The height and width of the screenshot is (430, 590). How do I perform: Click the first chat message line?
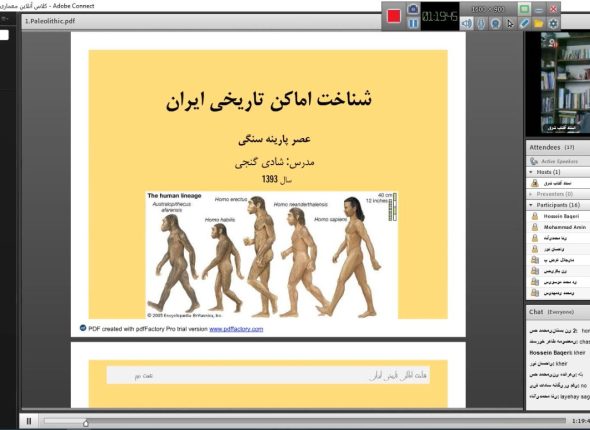pyautogui.click(x=560, y=331)
